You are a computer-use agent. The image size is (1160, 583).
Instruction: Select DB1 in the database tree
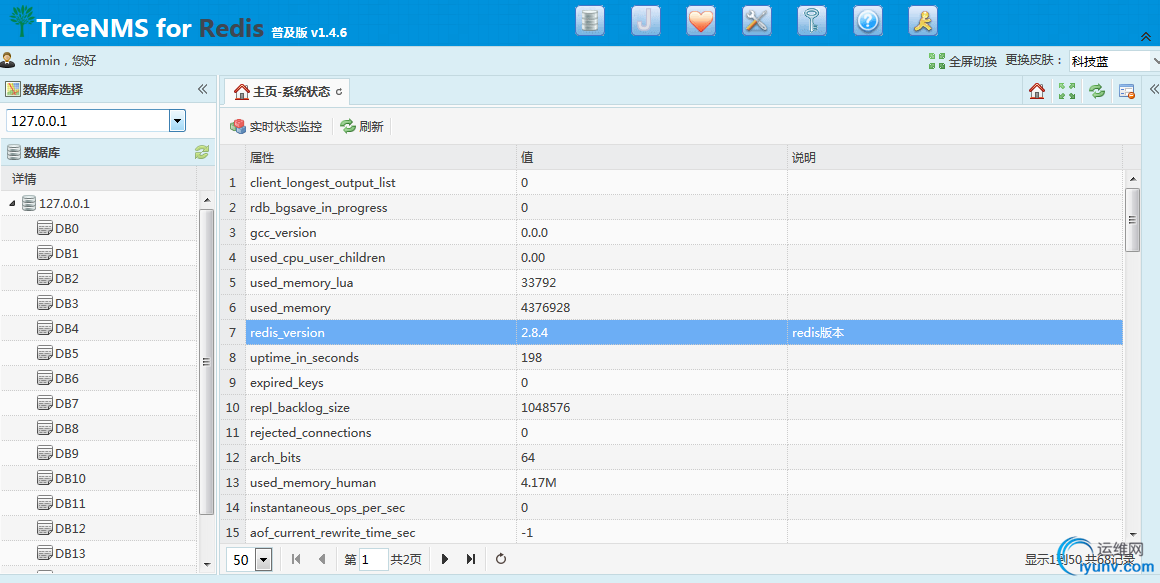(x=67, y=254)
